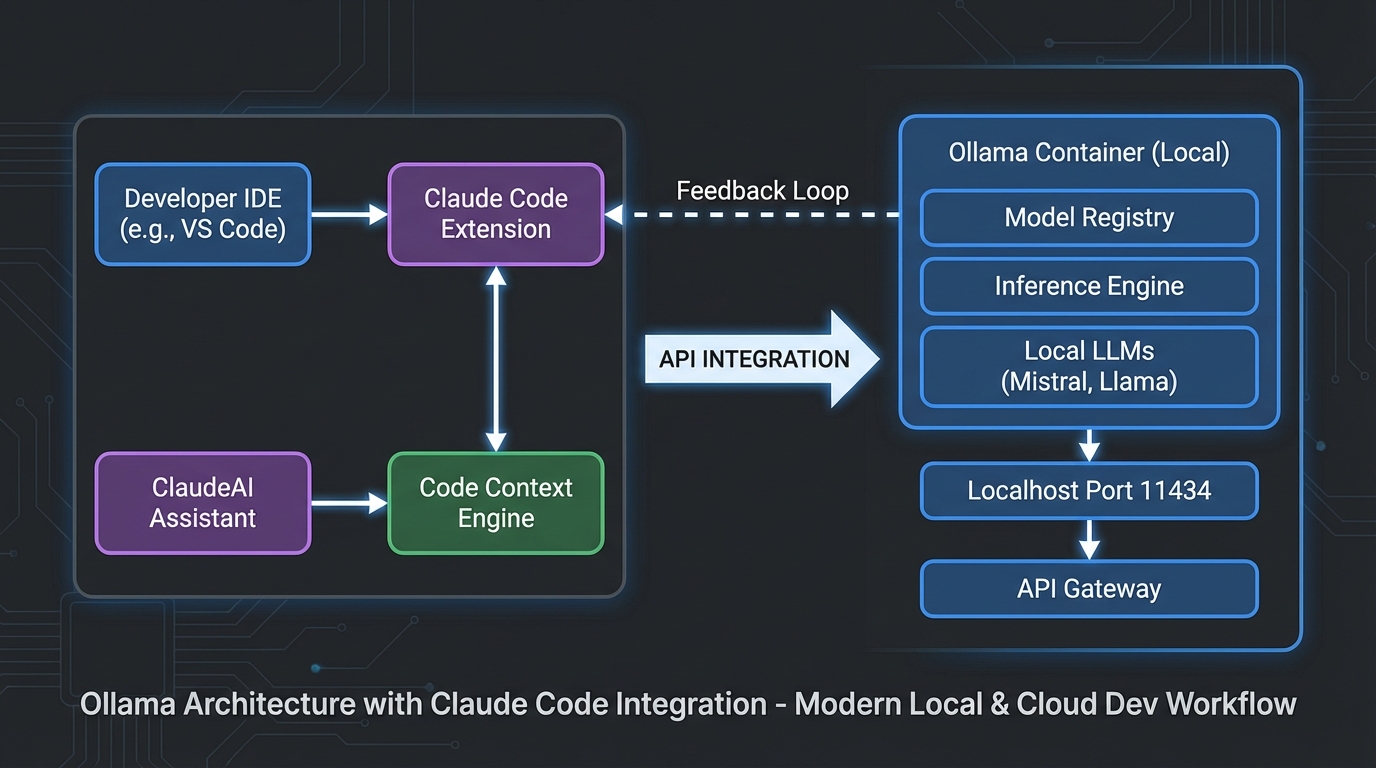Screen dimensions: 1376x768
Task: Select the Ollama Container (Local) header
Action: click(x=1088, y=152)
